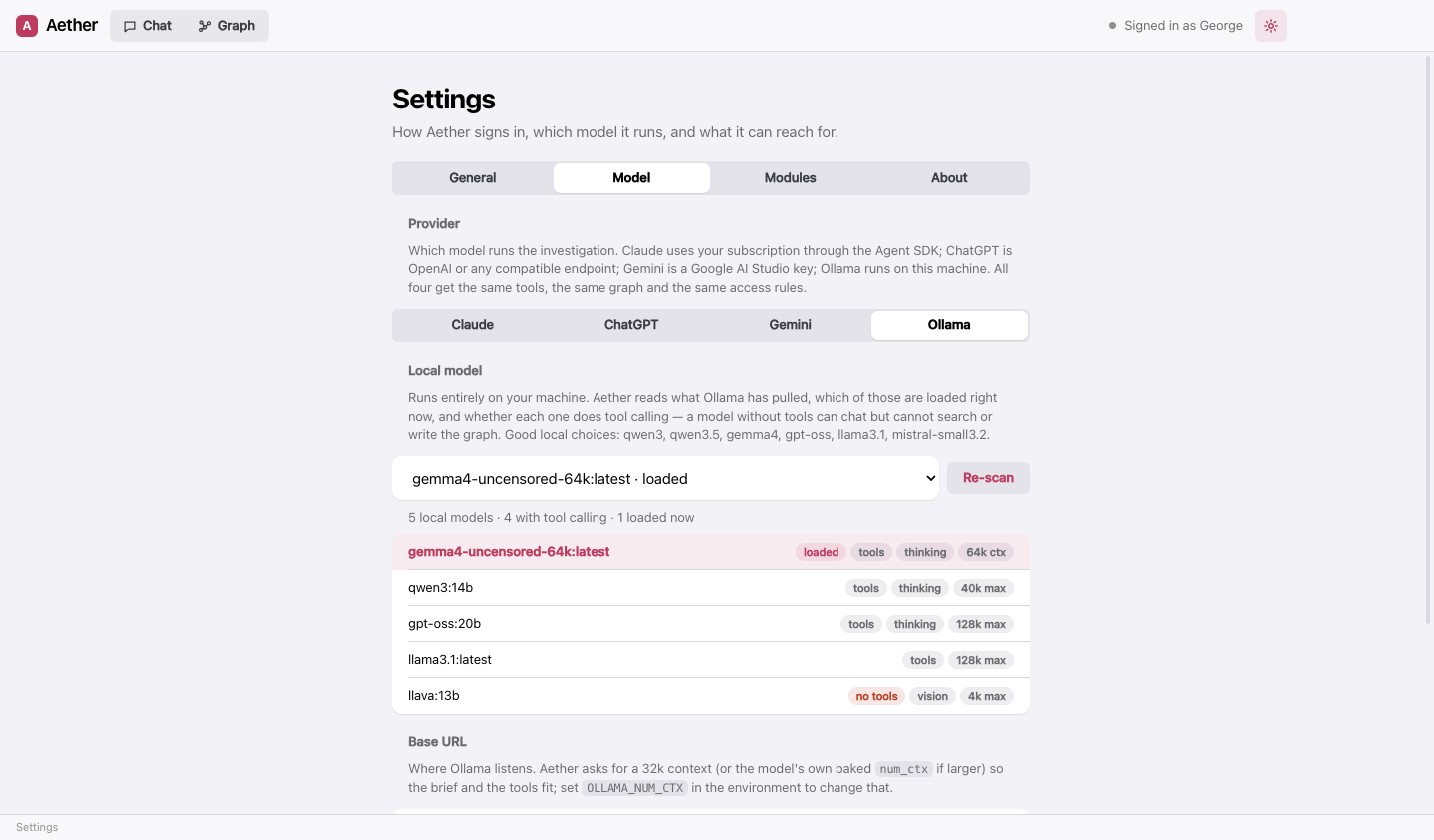Click the Aether app name

point(72,26)
